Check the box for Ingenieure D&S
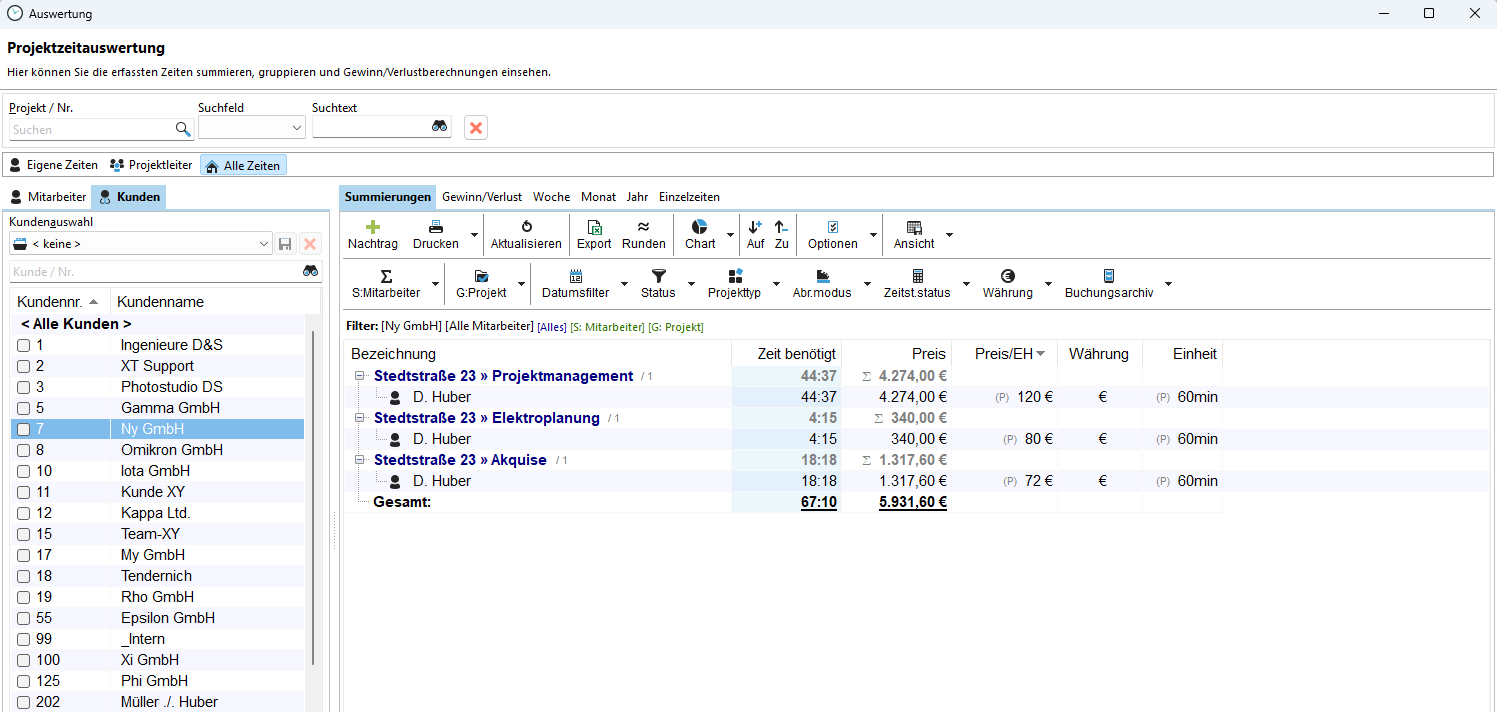Screen dimensions: 1497x712 tap(24, 345)
